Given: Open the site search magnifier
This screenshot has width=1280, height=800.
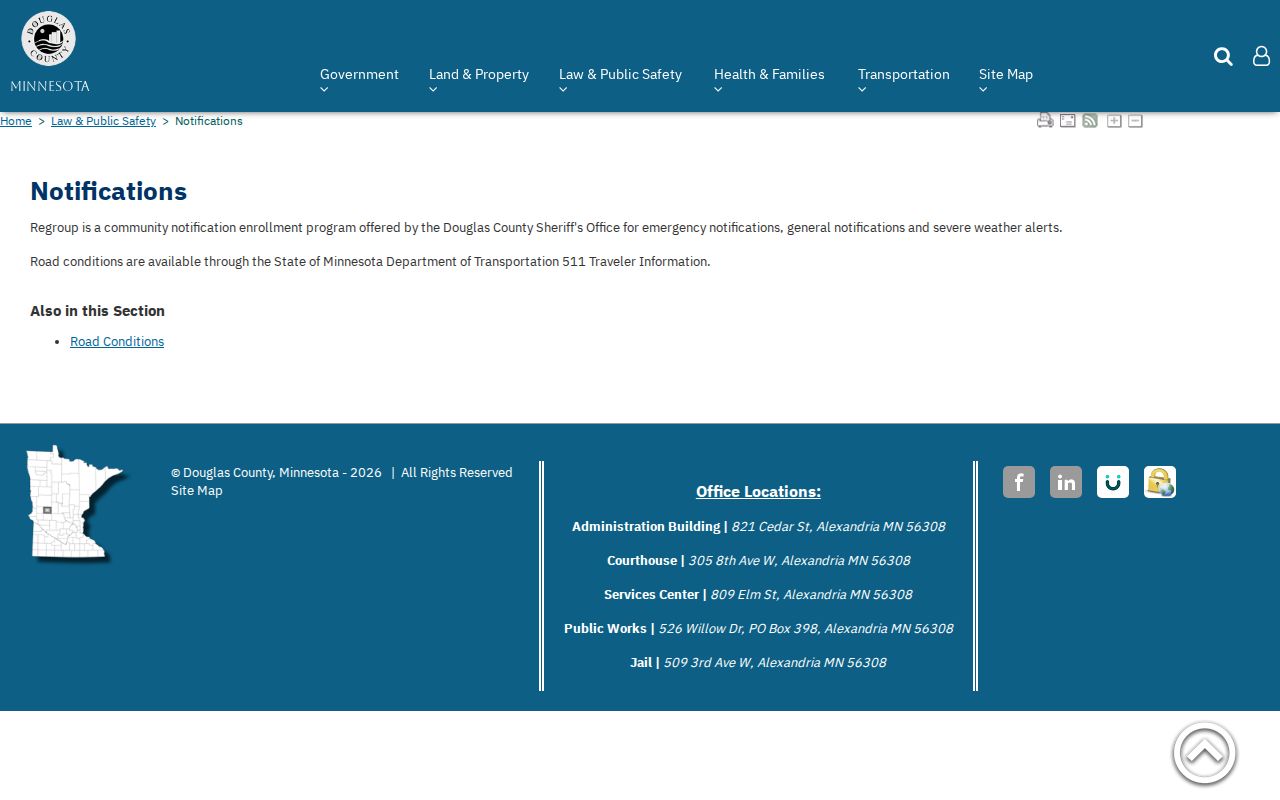Looking at the screenshot, I should [x=1223, y=56].
